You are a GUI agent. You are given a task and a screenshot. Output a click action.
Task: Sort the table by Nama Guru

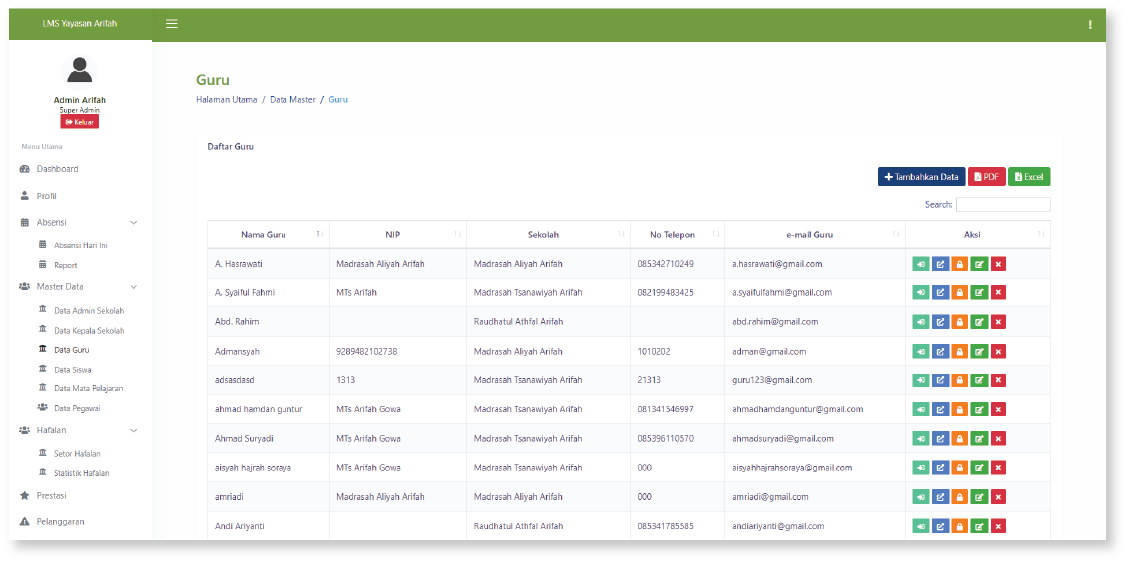pos(268,235)
